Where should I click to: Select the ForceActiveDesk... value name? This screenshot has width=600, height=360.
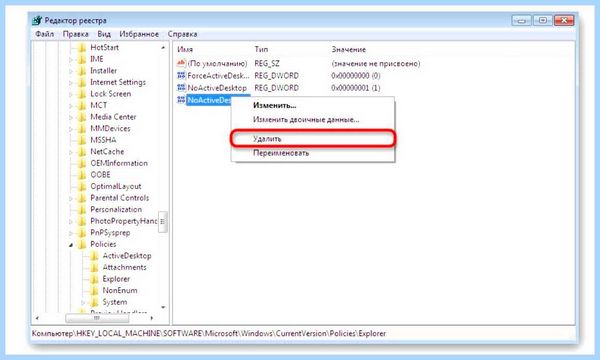point(218,76)
